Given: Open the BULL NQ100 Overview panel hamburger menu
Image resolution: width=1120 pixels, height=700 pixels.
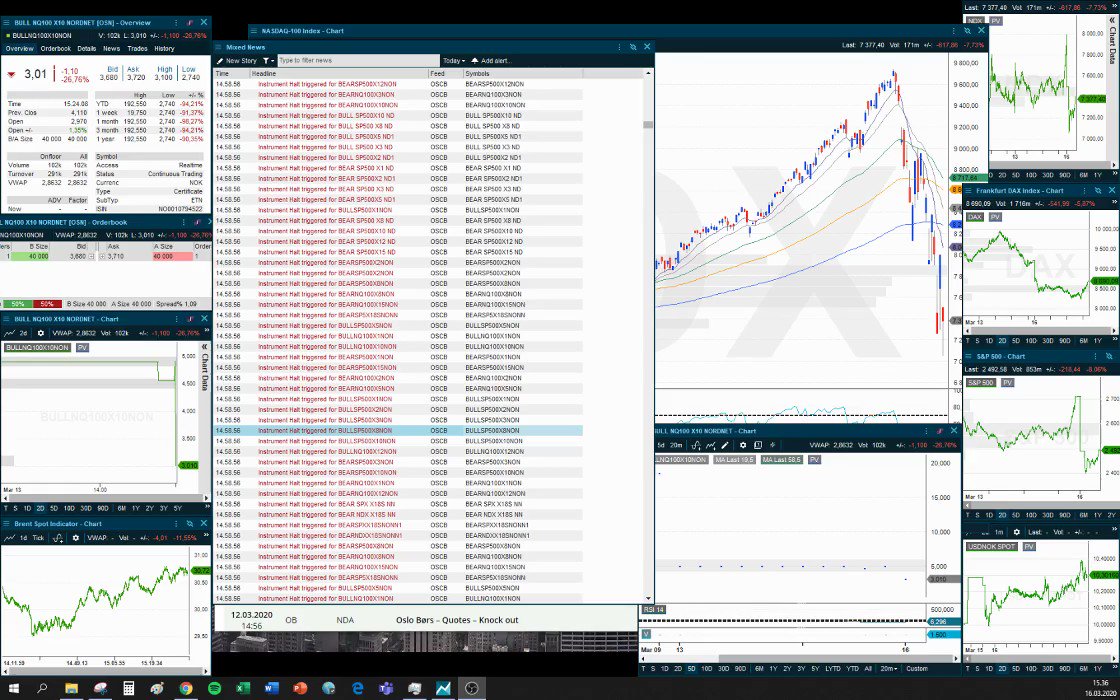Looking at the screenshot, I should [6, 23].
